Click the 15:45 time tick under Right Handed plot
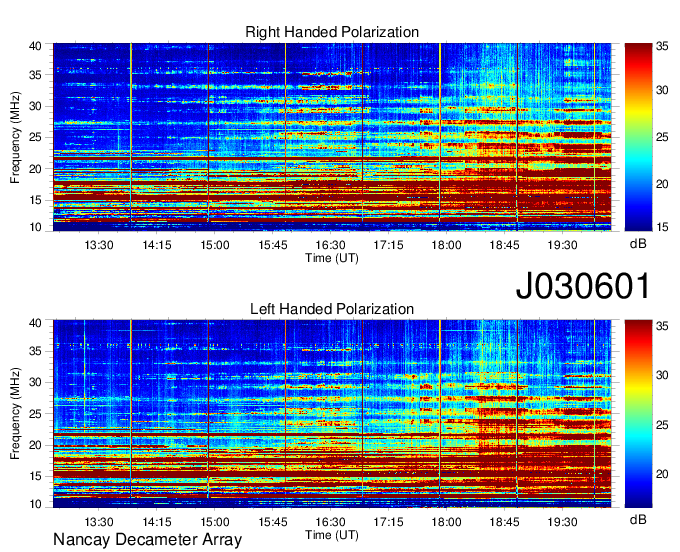This screenshot has height=552, width=680. click(x=273, y=245)
